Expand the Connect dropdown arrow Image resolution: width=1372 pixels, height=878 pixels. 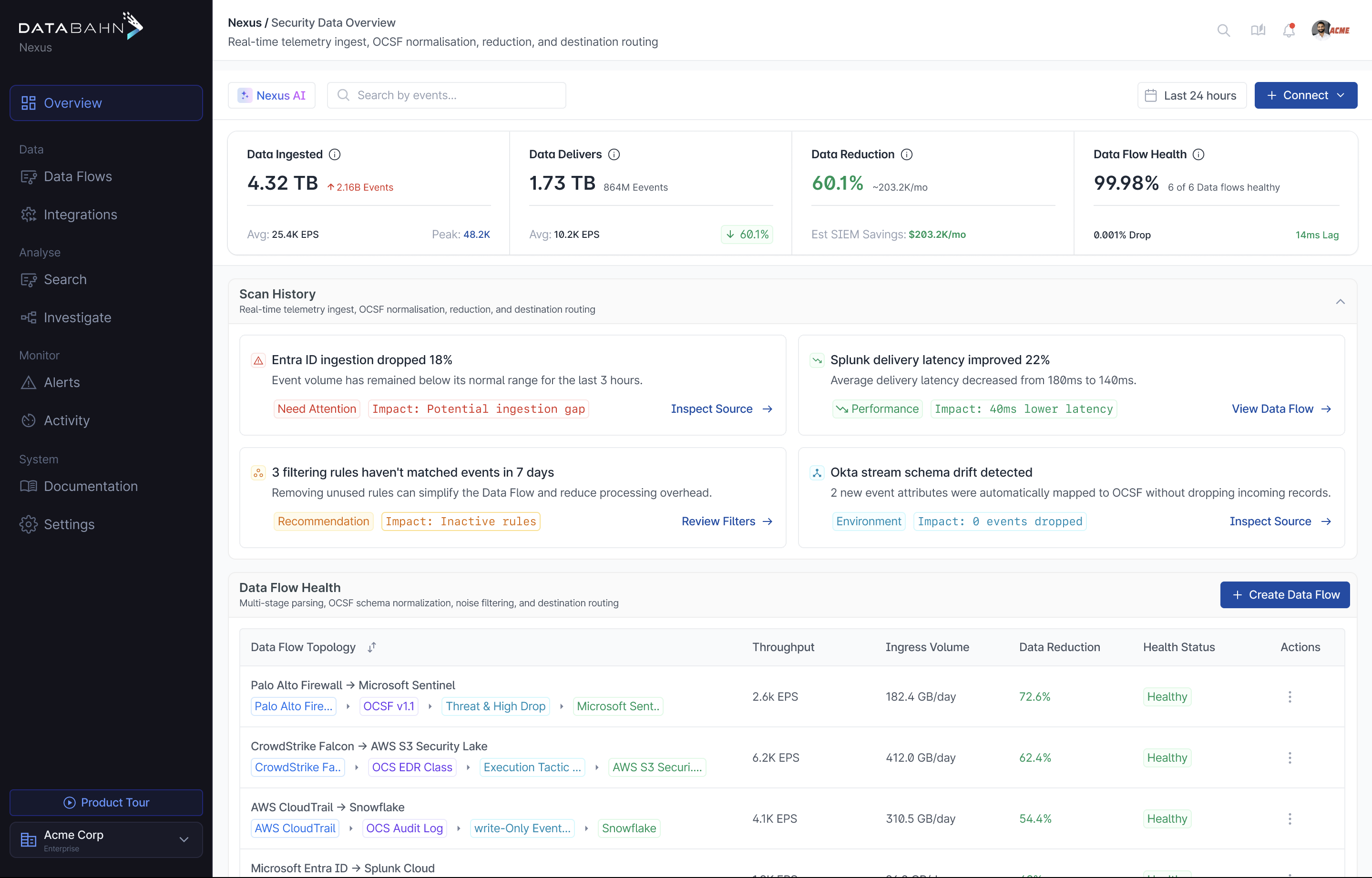tap(1341, 95)
